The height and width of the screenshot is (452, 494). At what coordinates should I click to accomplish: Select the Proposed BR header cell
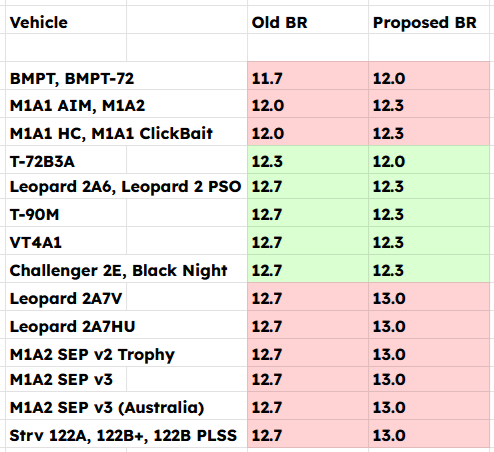click(x=429, y=20)
